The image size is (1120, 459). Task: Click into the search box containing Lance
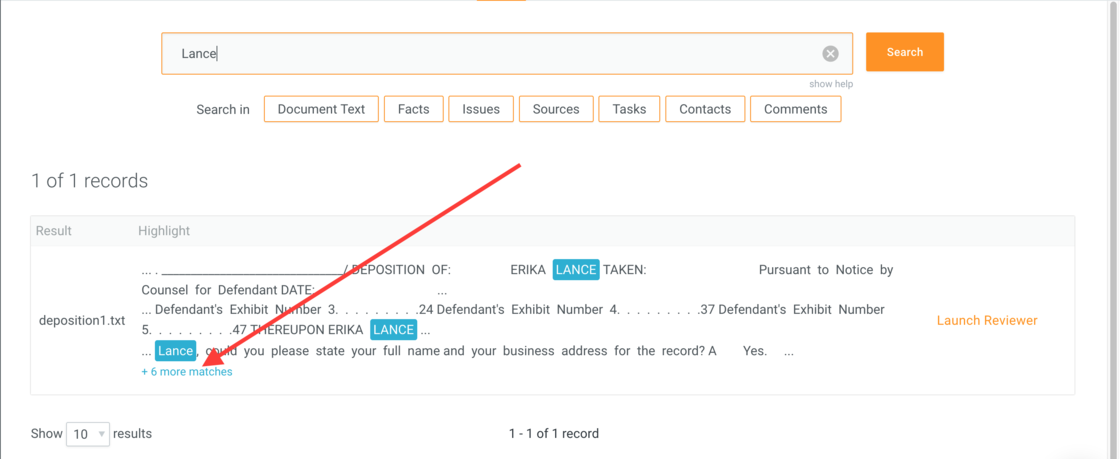(x=490, y=54)
